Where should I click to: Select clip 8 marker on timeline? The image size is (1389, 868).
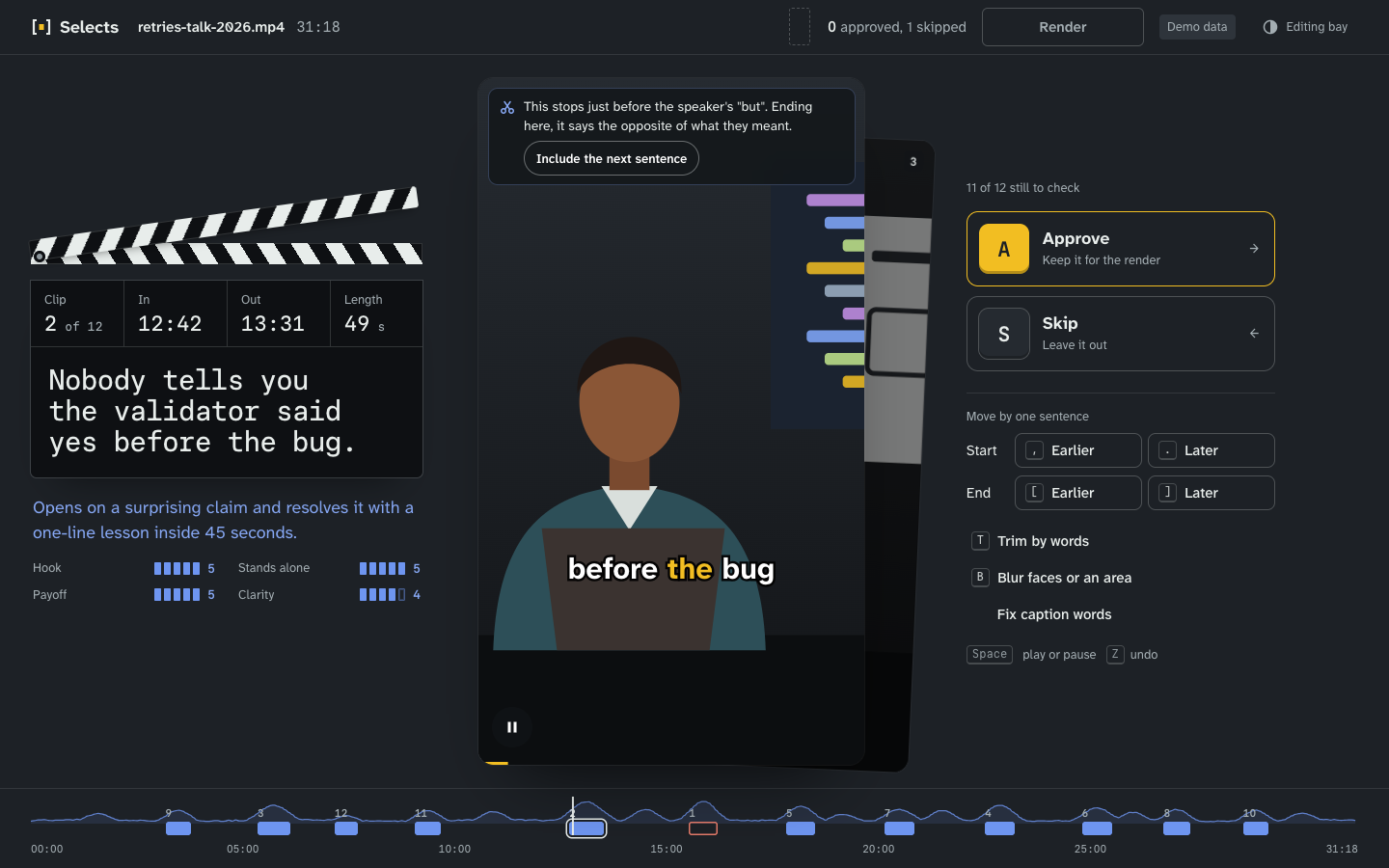[1177, 828]
